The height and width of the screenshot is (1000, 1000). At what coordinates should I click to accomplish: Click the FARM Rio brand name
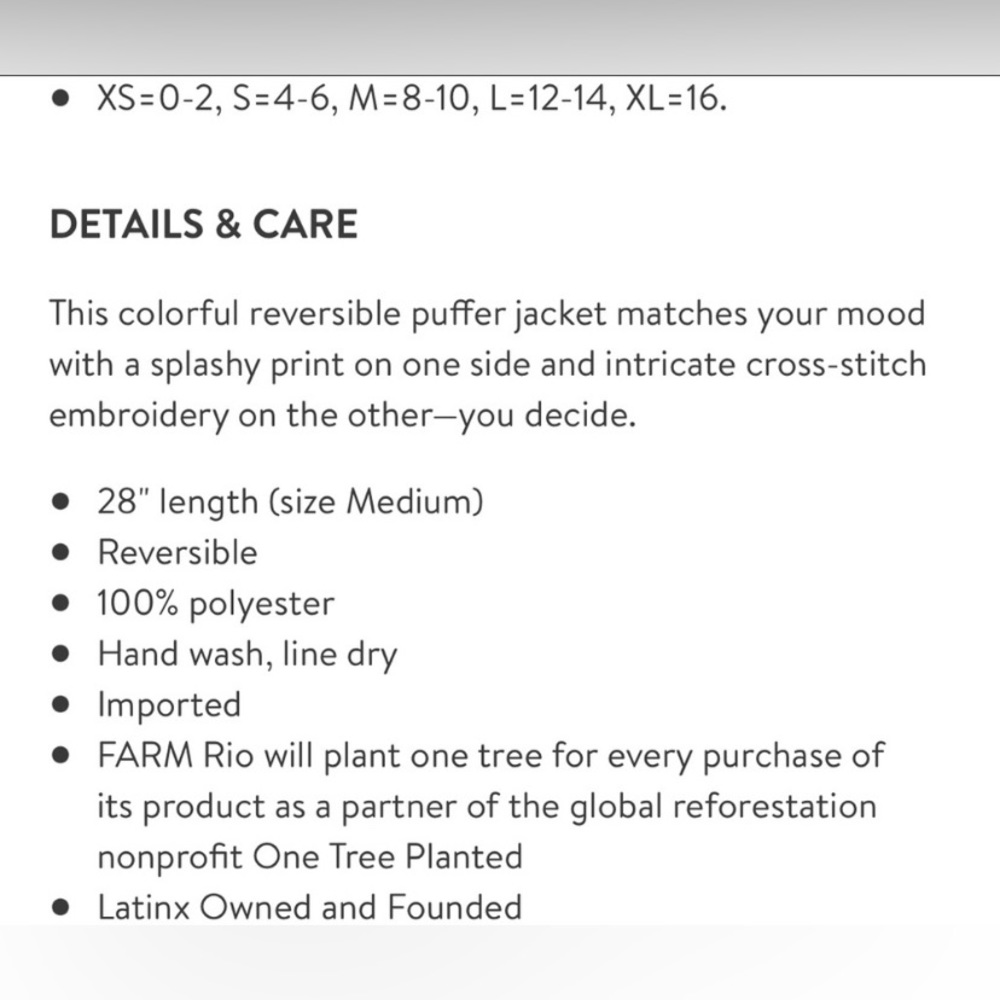point(175,755)
